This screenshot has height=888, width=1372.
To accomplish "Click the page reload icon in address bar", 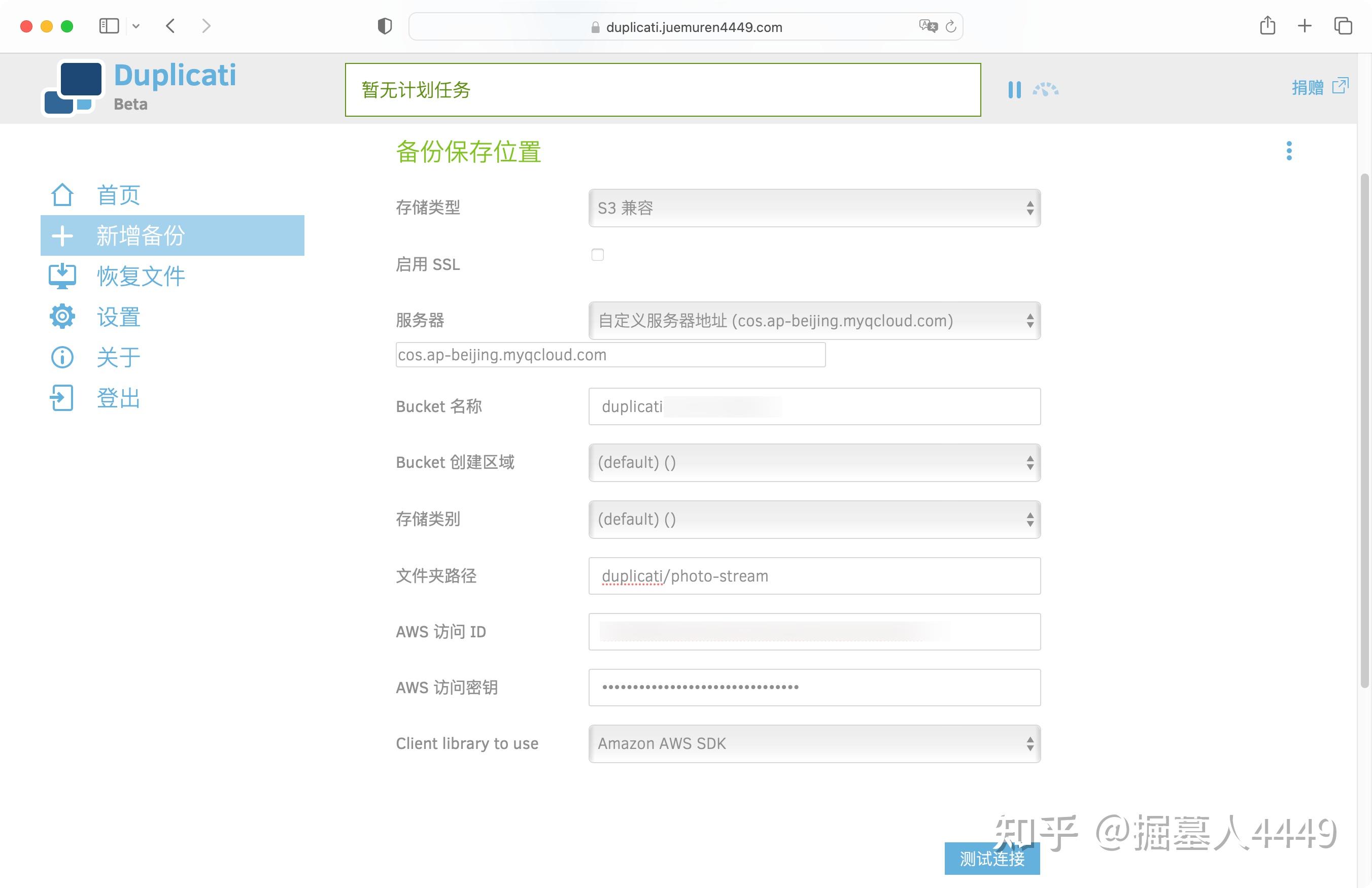I will point(950,26).
